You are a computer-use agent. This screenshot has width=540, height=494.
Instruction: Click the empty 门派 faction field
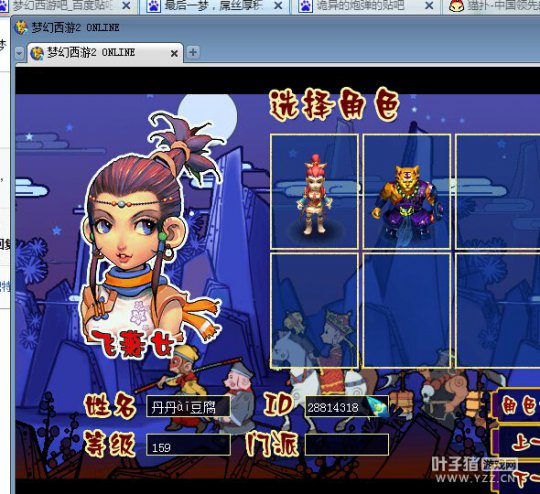(x=347, y=445)
